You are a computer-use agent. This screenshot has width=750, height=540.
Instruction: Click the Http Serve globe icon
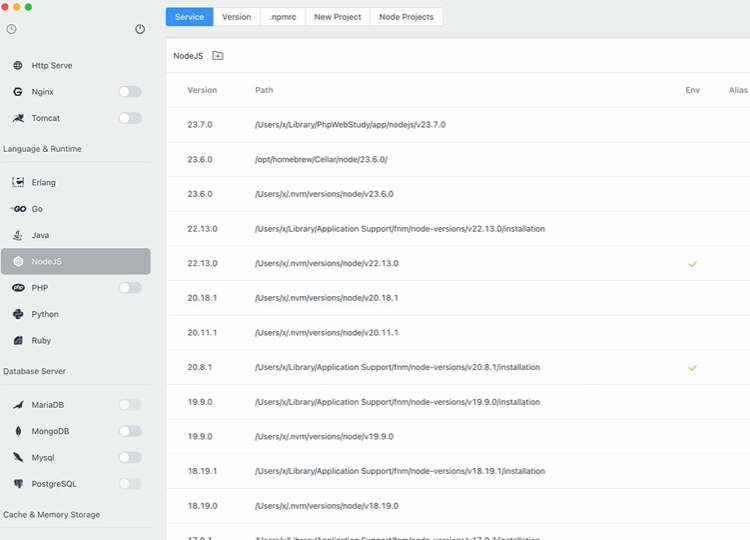pyautogui.click(x=18, y=66)
